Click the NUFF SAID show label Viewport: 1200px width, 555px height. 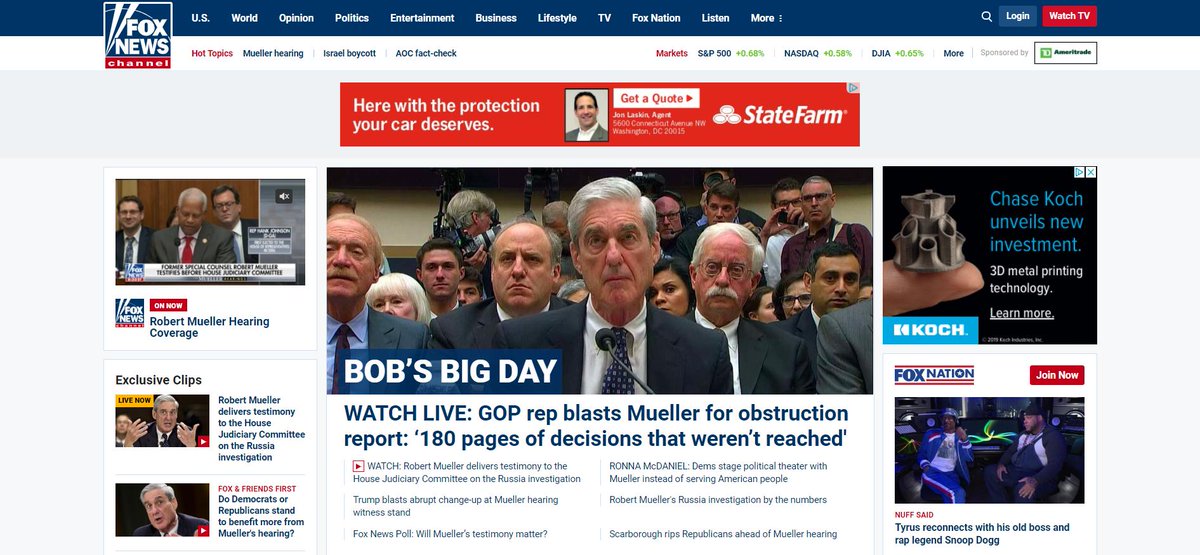coord(915,514)
